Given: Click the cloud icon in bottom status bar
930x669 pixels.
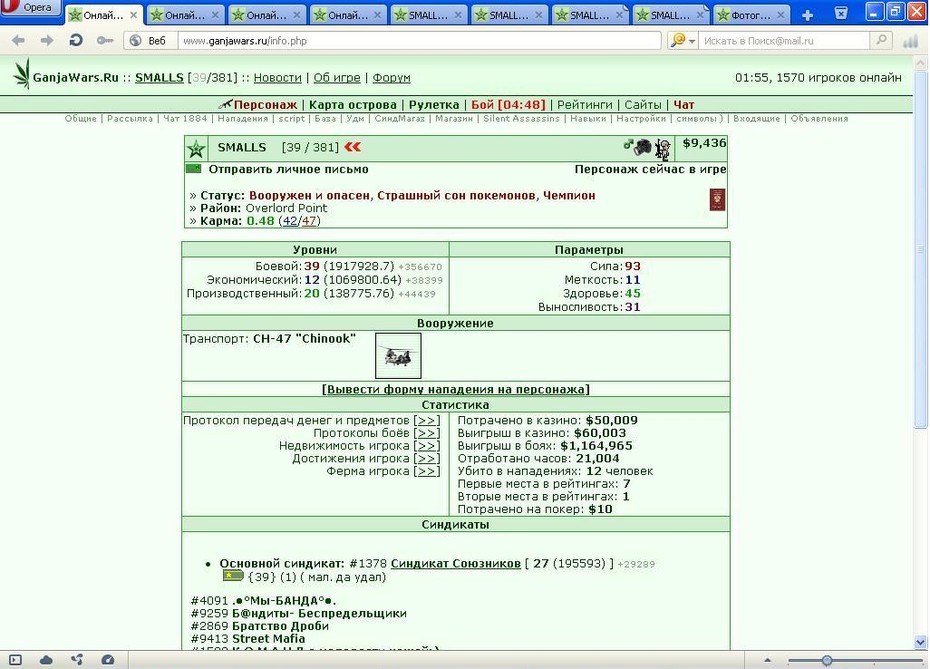Looking at the screenshot, I should click(46, 660).
